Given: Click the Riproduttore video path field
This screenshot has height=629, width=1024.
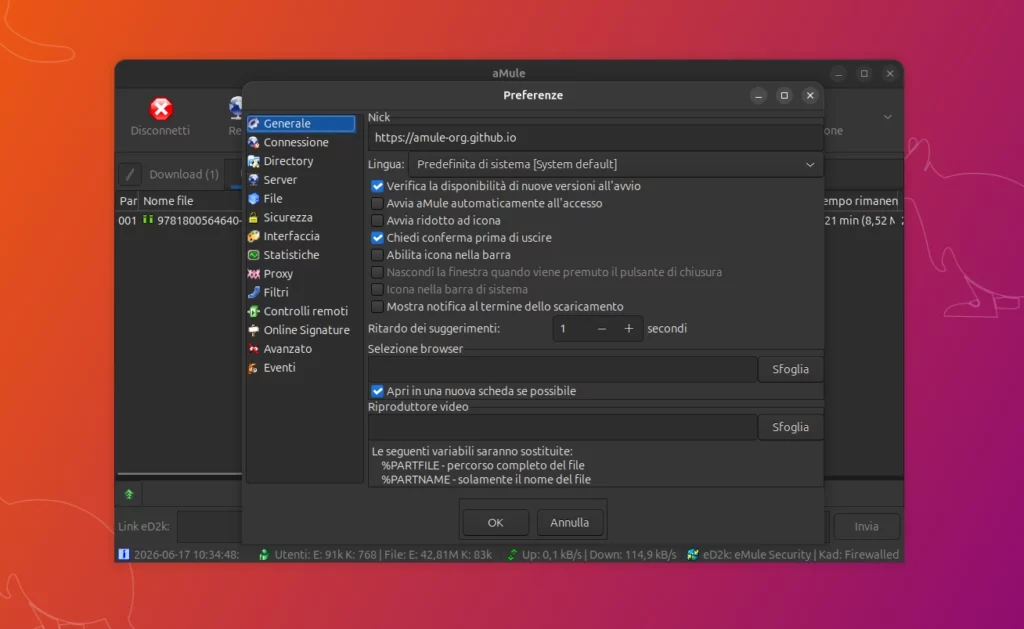Looking at the screenshot, I should click(562, 427).
